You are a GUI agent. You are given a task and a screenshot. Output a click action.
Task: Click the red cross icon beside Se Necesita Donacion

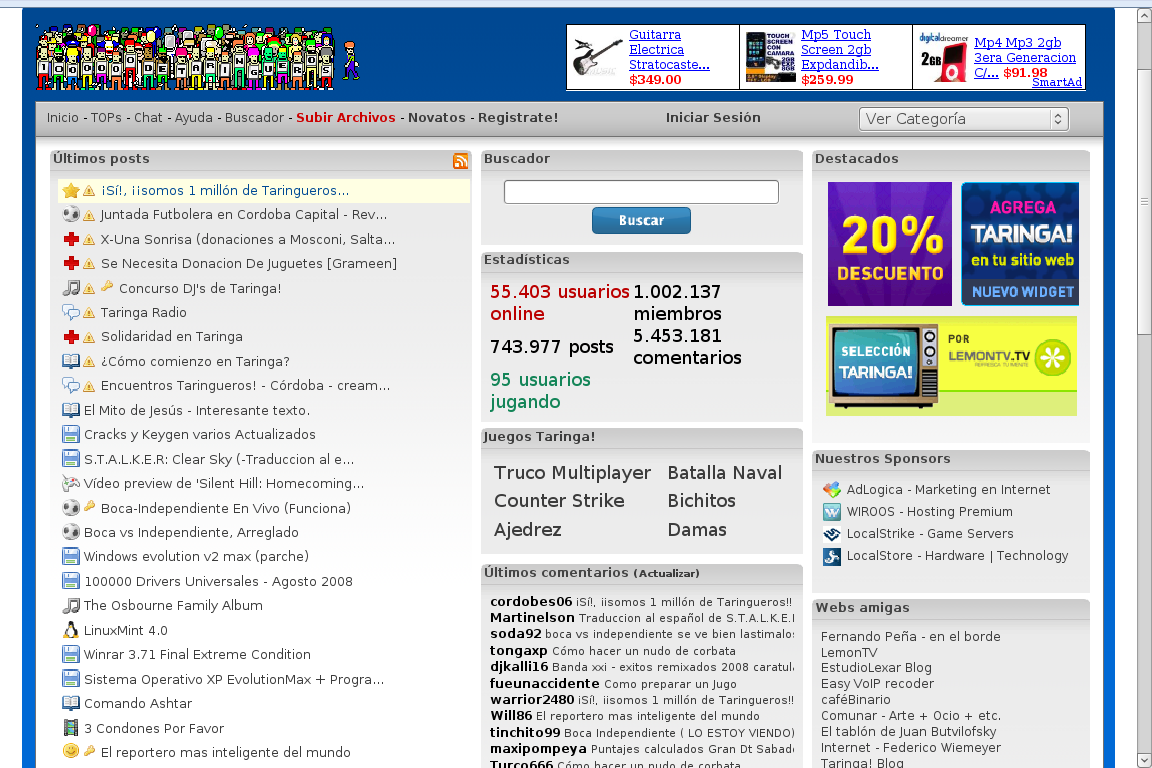point(71,263)
